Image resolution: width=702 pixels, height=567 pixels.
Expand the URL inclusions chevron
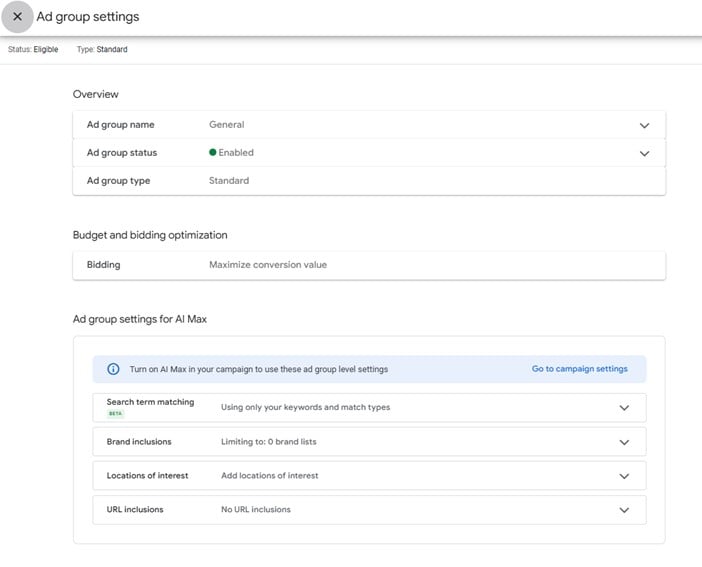pos(624,510)
